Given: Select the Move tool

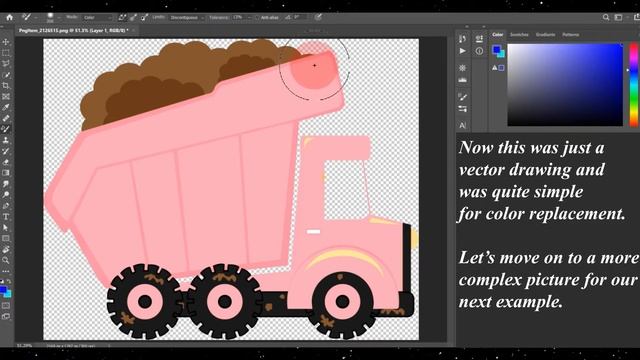Looking at the screenshot, I should coord(6,42).
